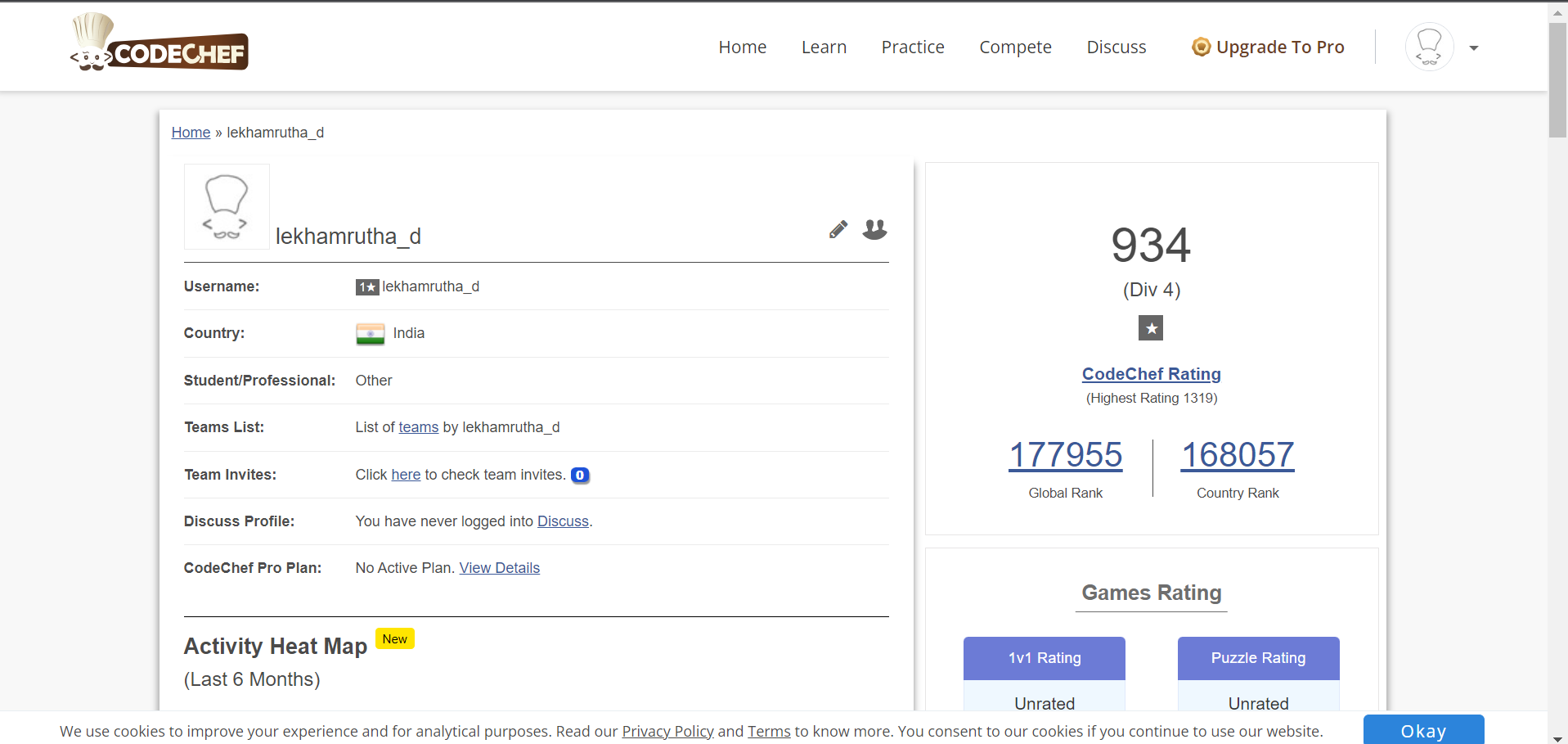Open the Discuss link in Discuss Profile
The height and width of the screenshot is (744, 1568).
563,521
